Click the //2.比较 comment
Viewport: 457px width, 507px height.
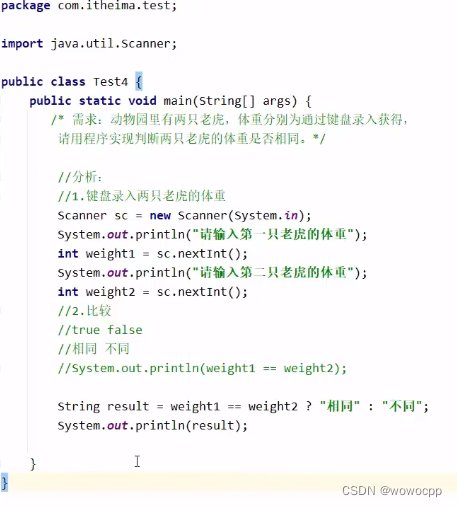pyautogui.click(x=84, y=311)
